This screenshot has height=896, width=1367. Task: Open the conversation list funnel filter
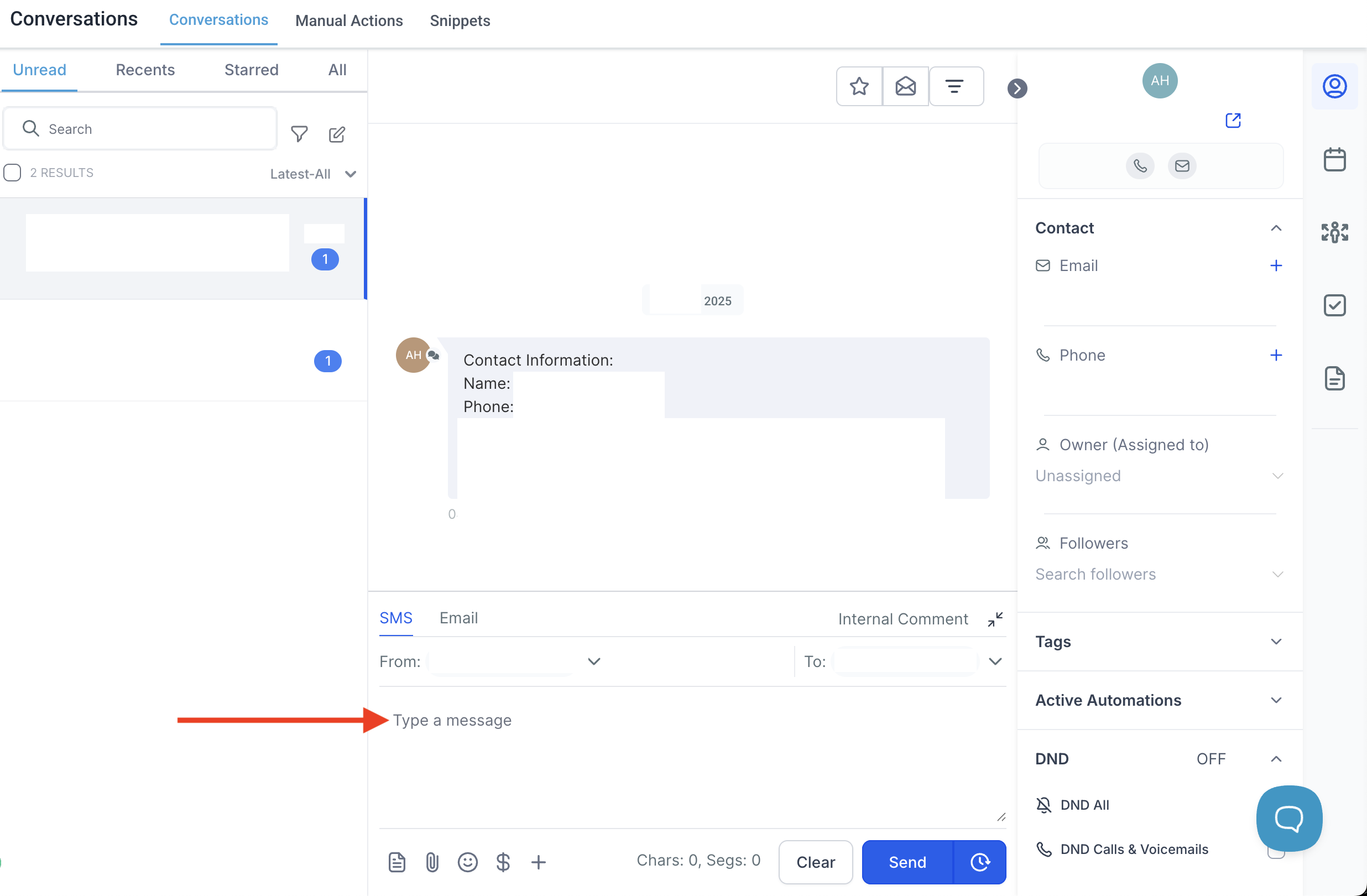[x=299, y=134]
